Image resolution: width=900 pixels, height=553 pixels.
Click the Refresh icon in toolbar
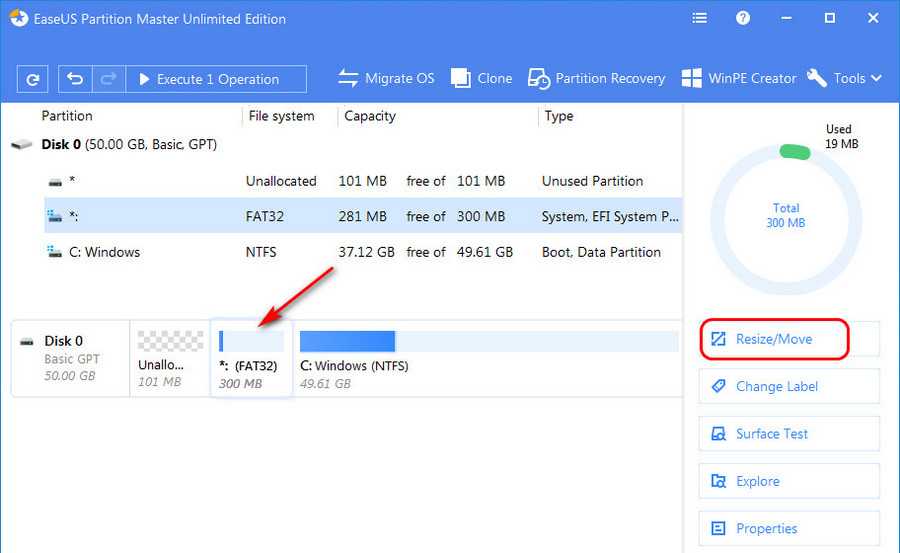[x=33, y=79]
